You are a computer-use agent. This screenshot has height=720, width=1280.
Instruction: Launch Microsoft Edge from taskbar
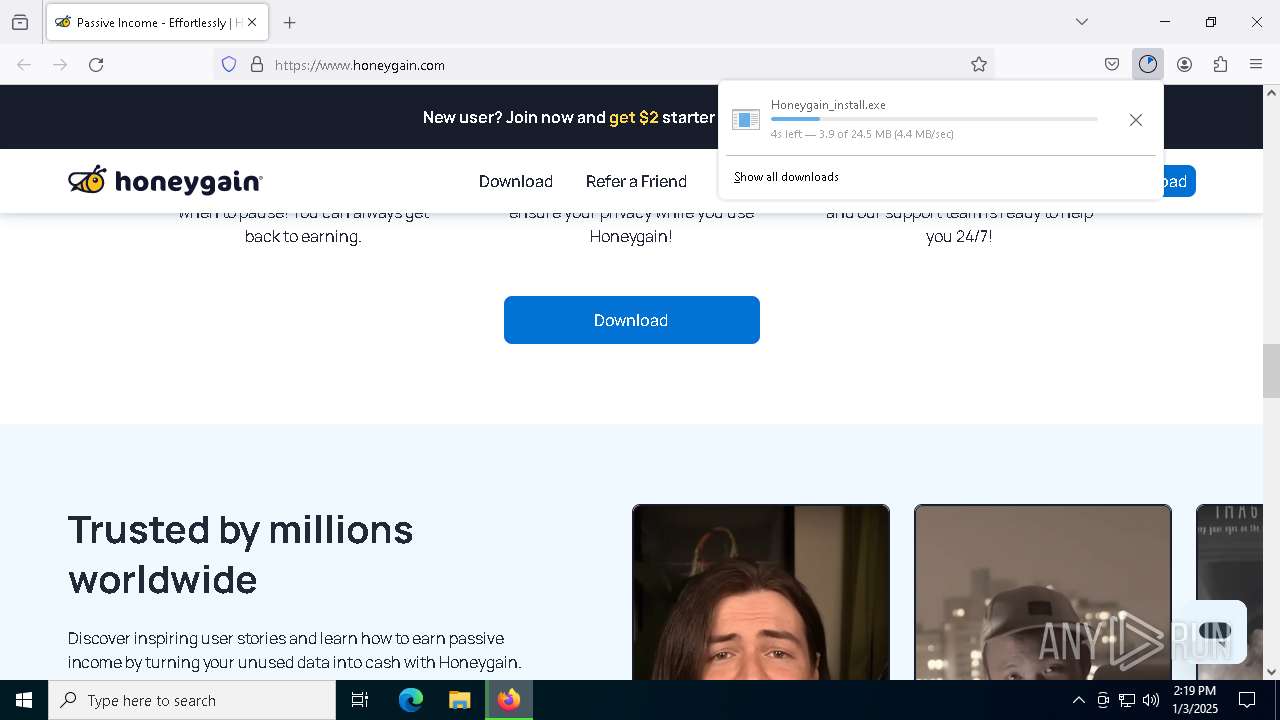coord(411,700)
